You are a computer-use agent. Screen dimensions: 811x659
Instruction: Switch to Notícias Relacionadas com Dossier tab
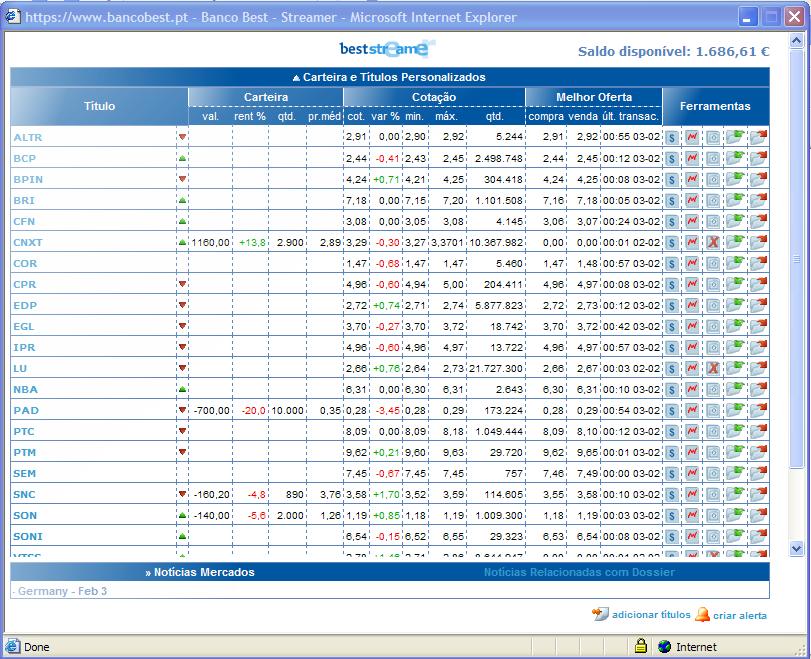click(x=579, y=572)
